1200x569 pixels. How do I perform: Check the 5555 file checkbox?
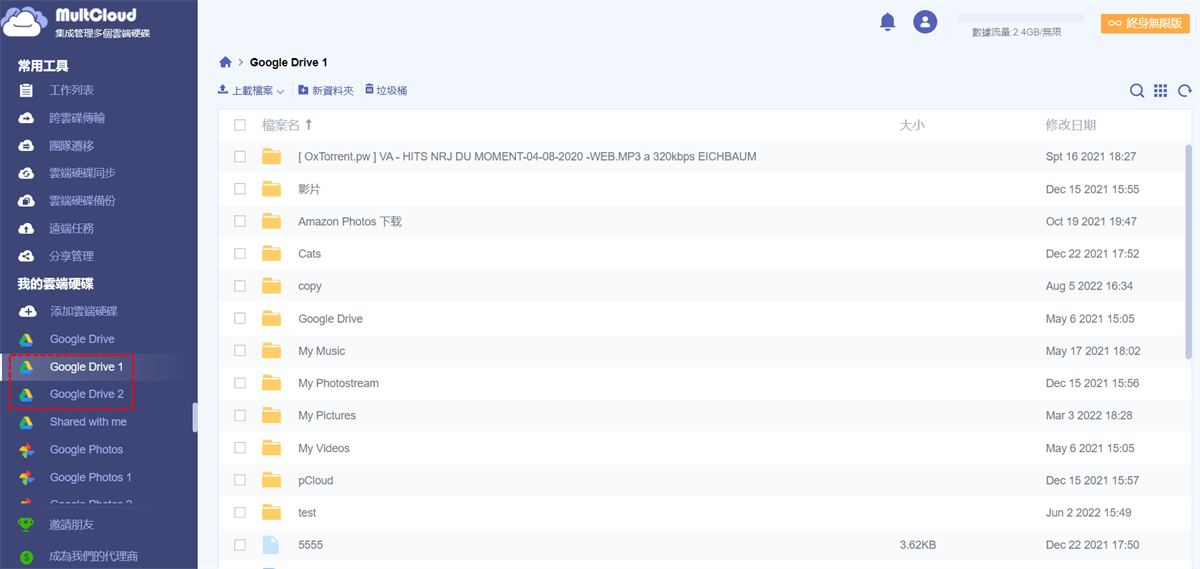[x=240, y=545]
